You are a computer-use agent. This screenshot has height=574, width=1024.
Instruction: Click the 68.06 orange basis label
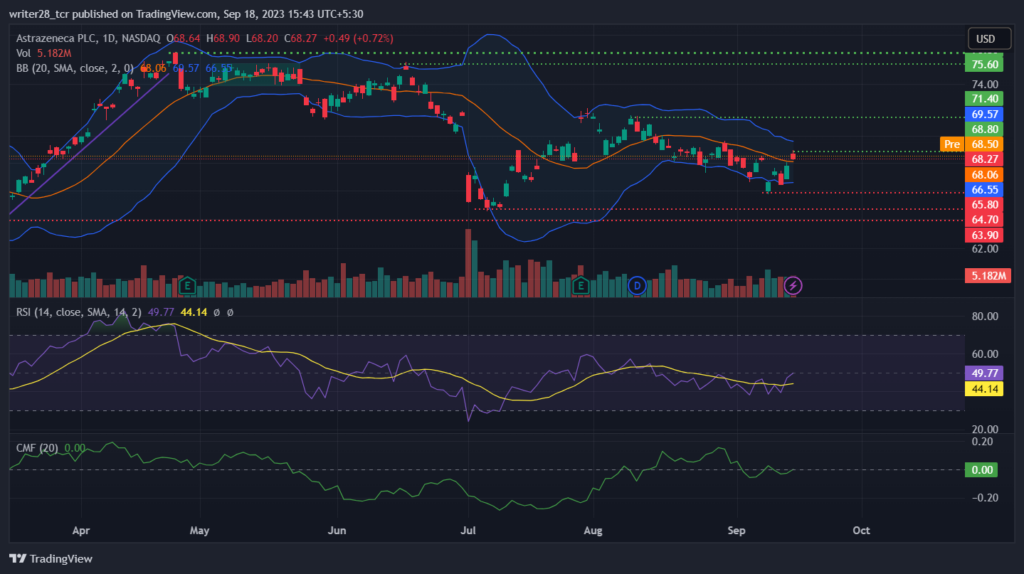coord(985,174)
